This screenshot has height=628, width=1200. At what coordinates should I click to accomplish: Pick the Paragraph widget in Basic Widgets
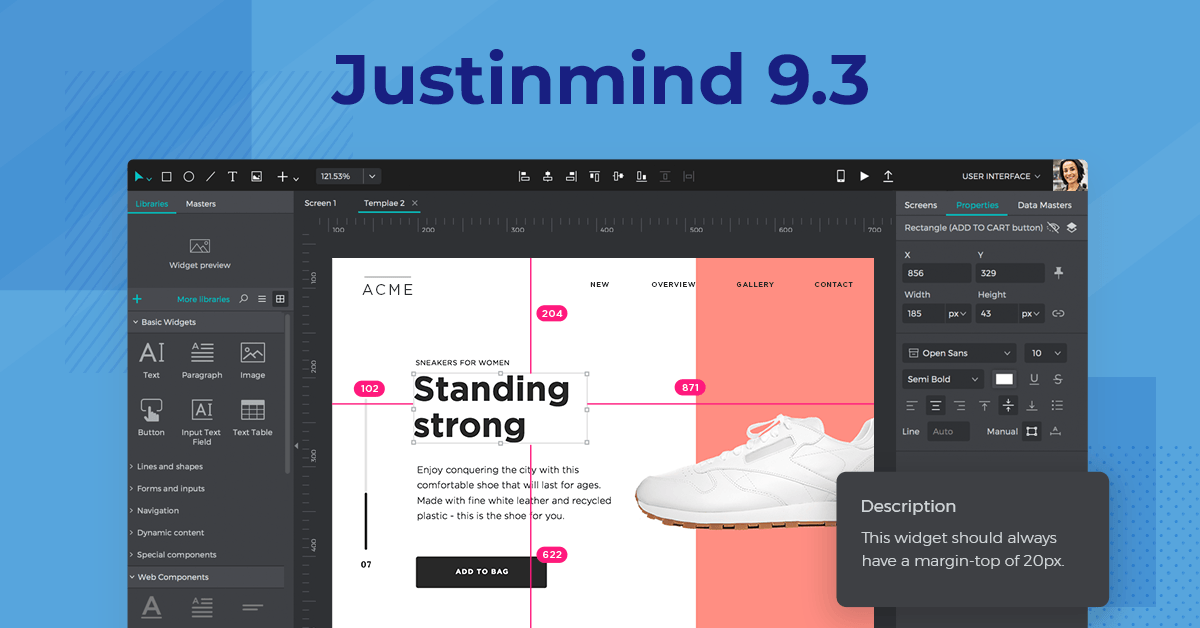[202, 360]
